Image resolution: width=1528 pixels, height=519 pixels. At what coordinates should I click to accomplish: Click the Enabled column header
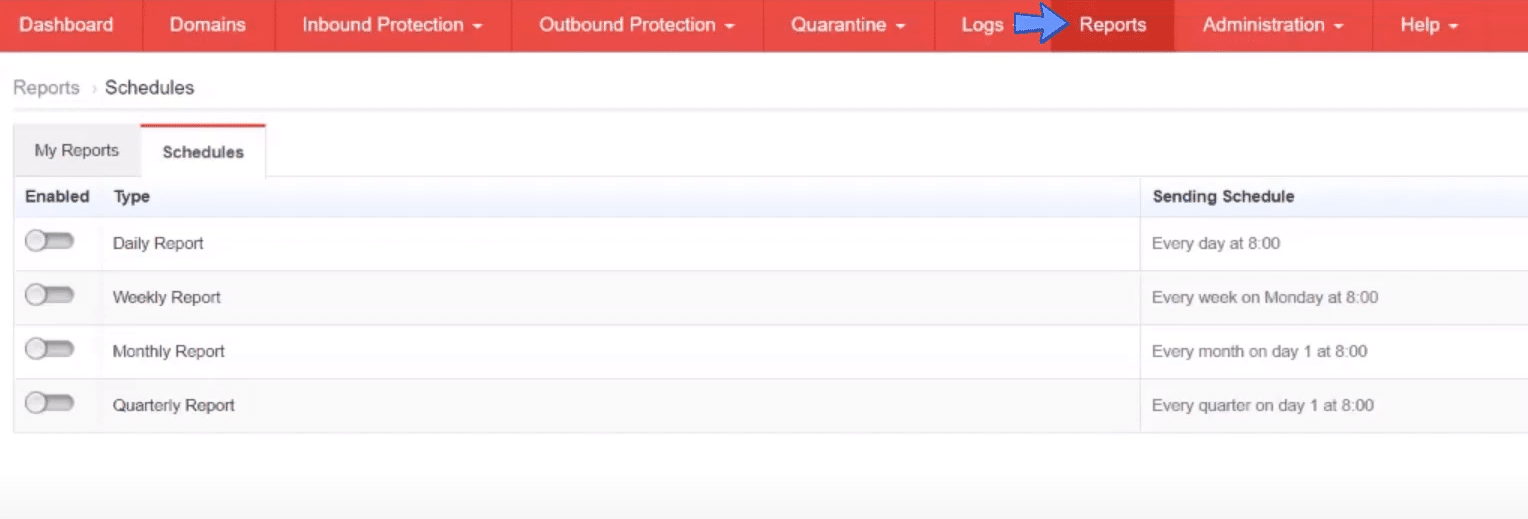pos(57,197)
